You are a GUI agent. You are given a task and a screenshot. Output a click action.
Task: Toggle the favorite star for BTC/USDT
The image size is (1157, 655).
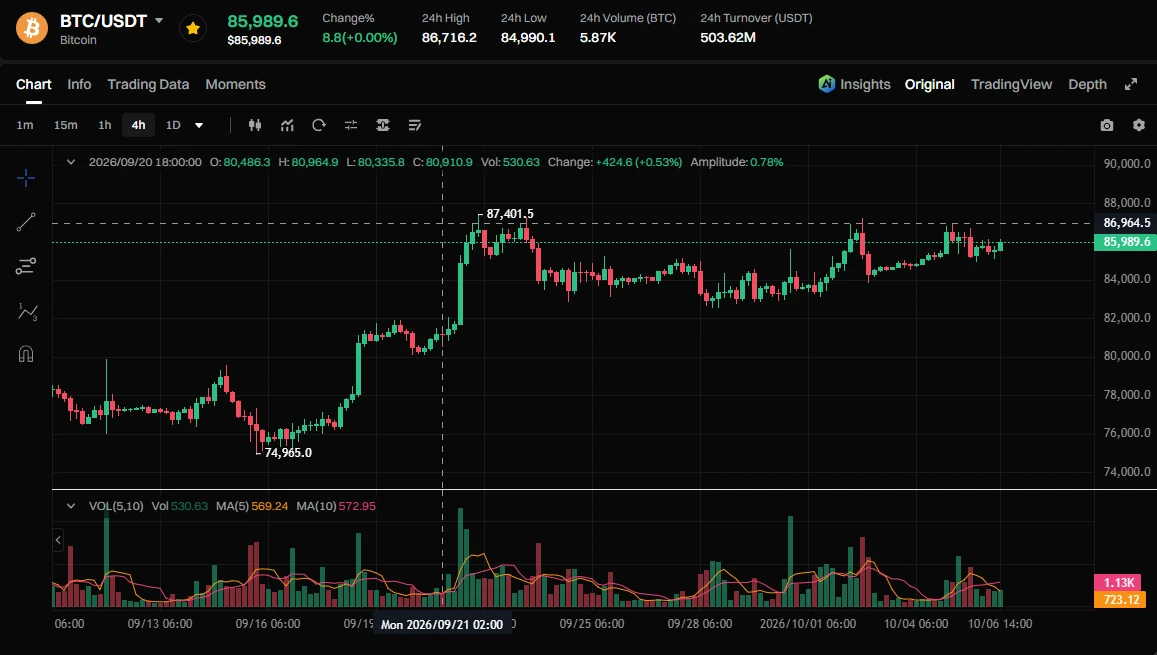pyautogui.click(x=193, y=28)
